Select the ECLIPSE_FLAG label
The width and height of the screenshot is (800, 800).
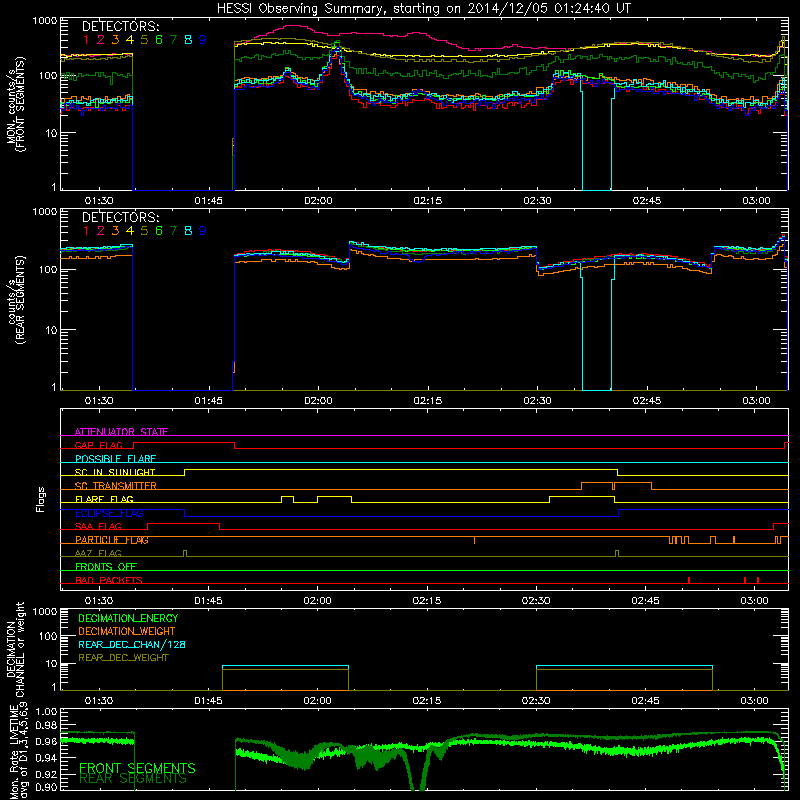[109, 513]
